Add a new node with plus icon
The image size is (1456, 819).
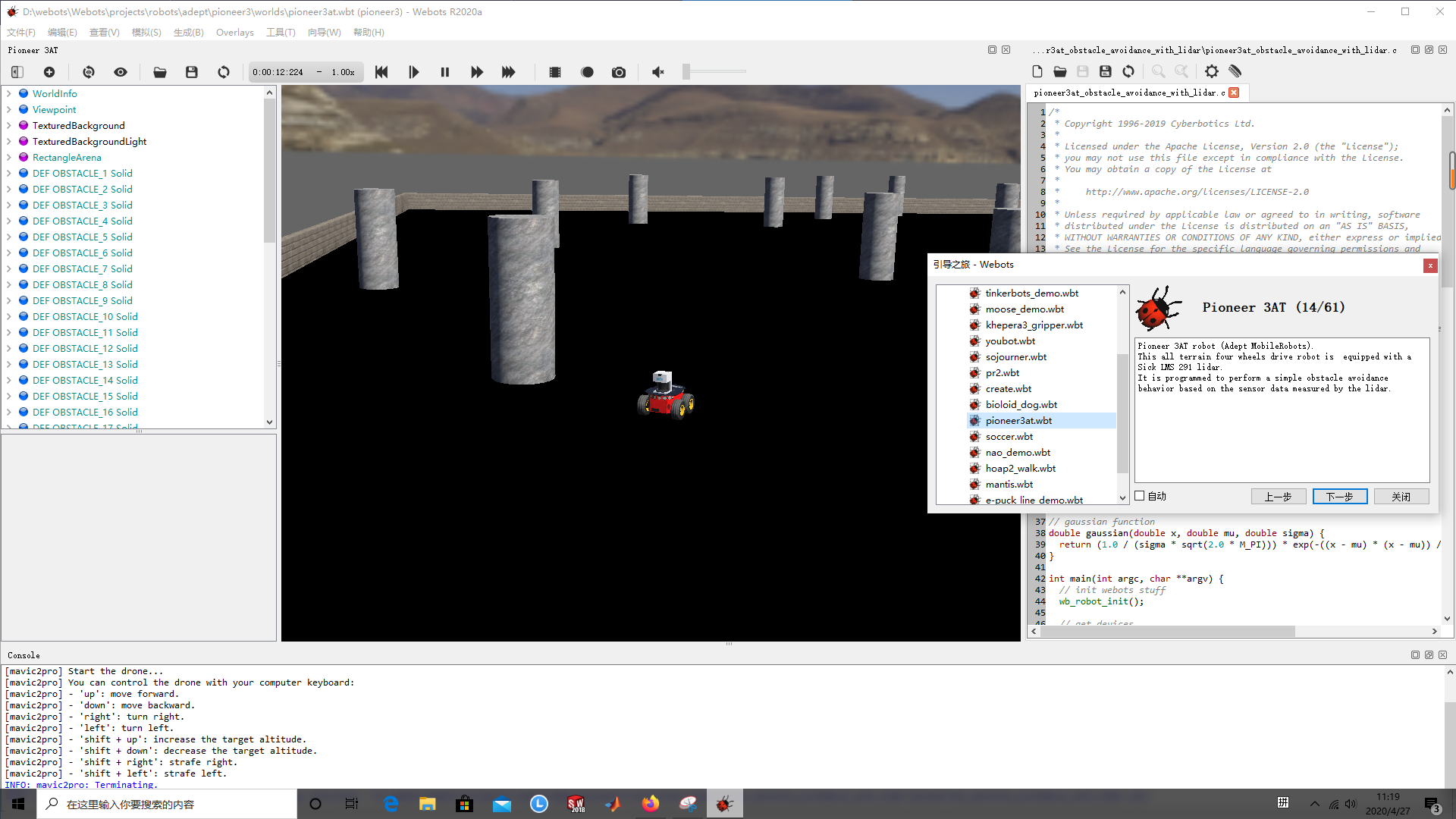click(49, 72)
